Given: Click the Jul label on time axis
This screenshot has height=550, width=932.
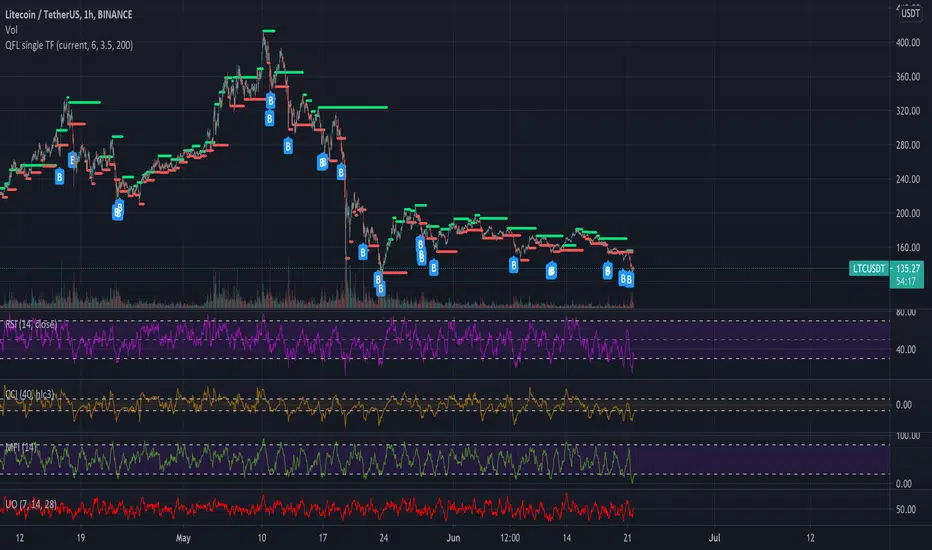Looking at the screenshot, I should (714, 538).
